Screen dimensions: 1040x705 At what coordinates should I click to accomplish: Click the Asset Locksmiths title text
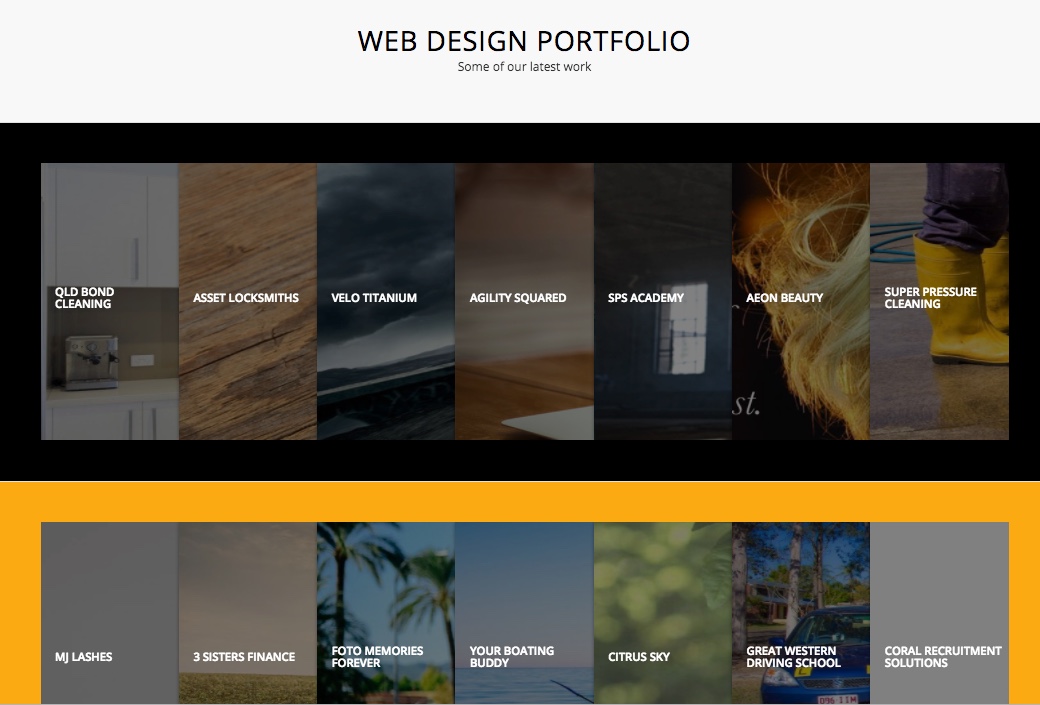(x=246, y=298)
